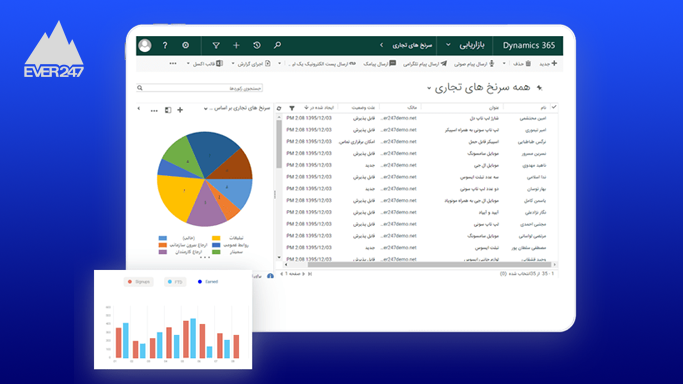Open lead مجتبی احمدی
Viewport: 683px width, 384px height.
point(533,224)
